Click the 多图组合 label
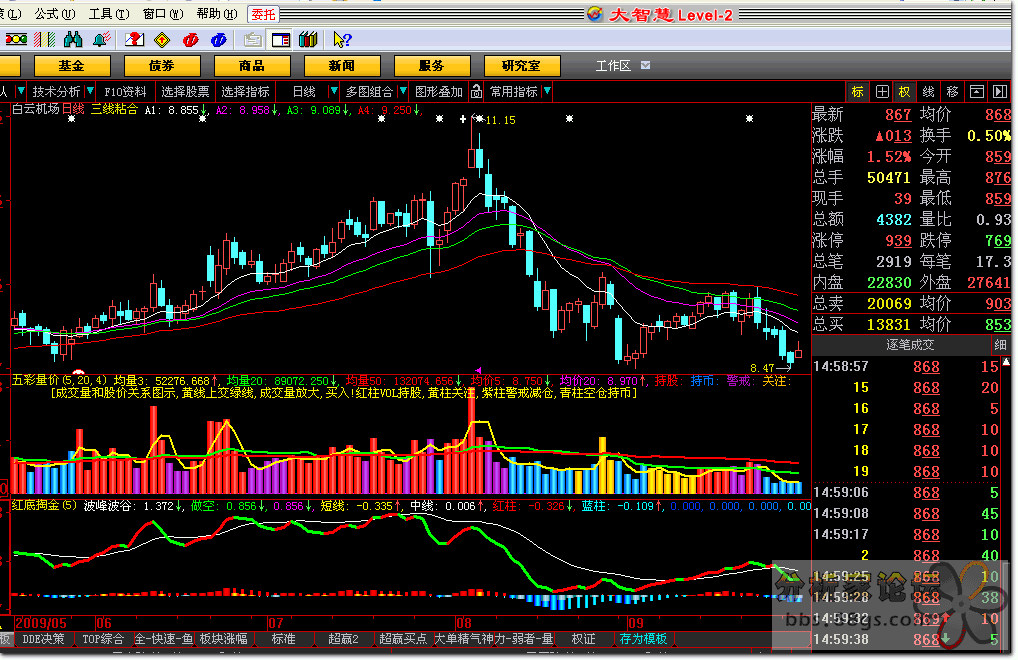The image size is (1018, 660). click(369, 92)
